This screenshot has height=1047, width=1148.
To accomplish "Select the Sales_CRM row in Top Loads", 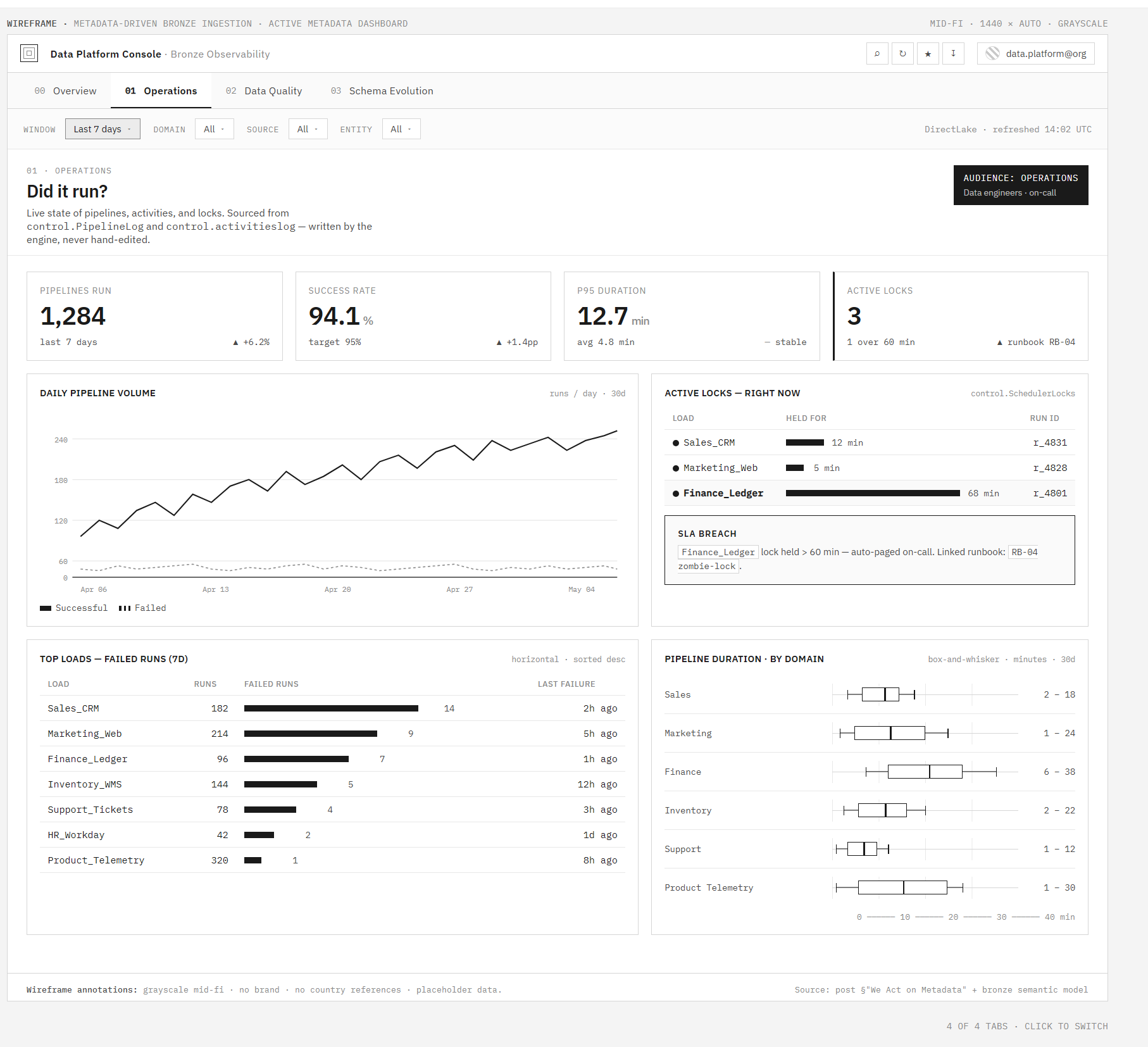I will click(332, 708).
